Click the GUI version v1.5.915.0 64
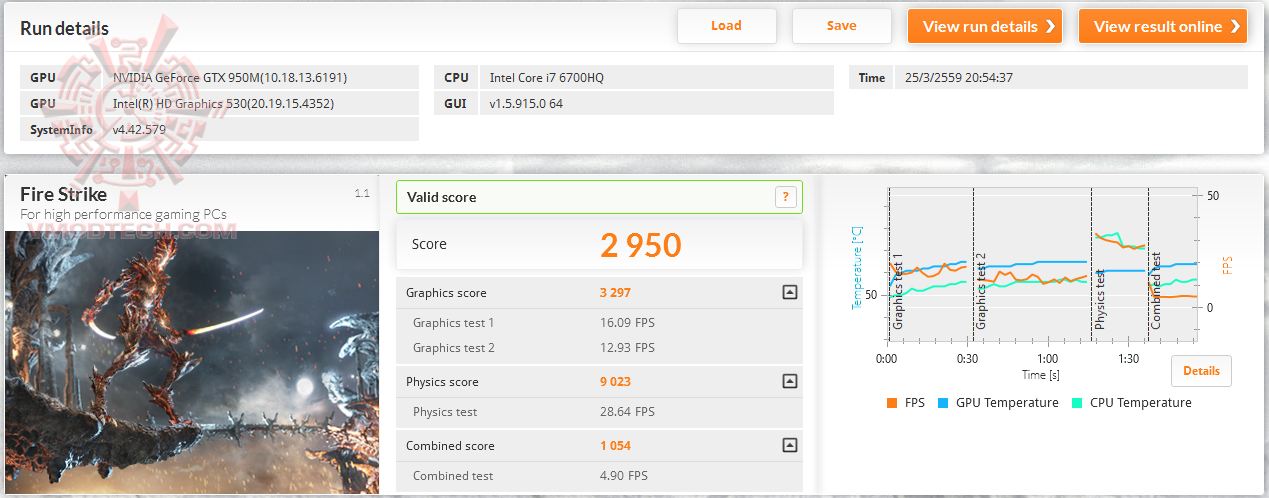The height and width of the screenshot is (498, 1269). pos(526,103)
